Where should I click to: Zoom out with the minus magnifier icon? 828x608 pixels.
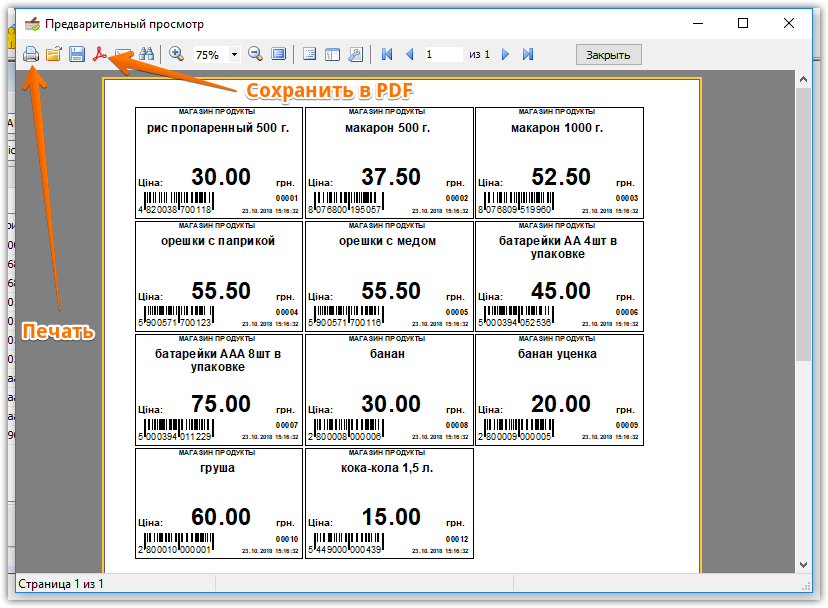pyautogui.click(x=256, y=54)
